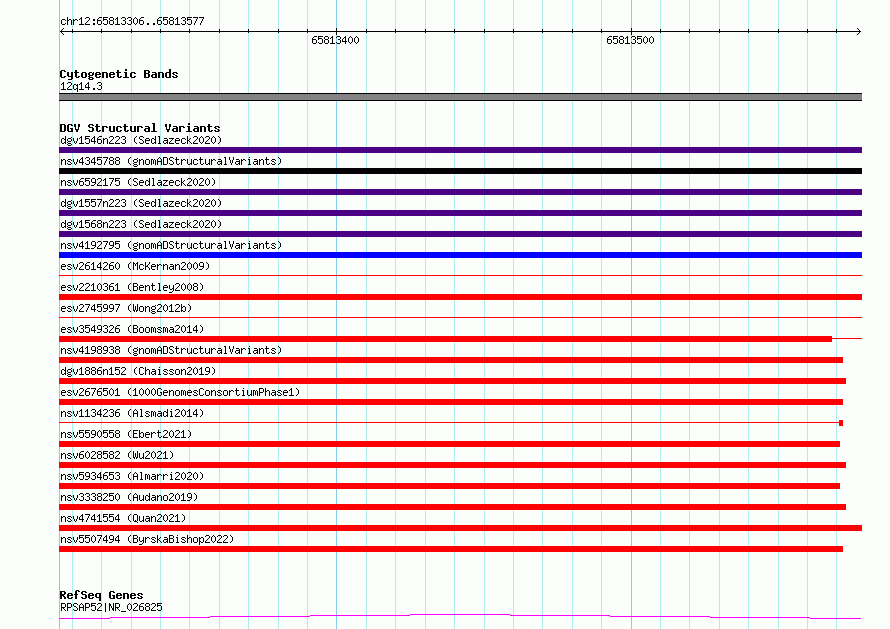This screenshot has width=890, height=629.
Task: Click the red bar under nsv3338250
Action: pos(452,507)
